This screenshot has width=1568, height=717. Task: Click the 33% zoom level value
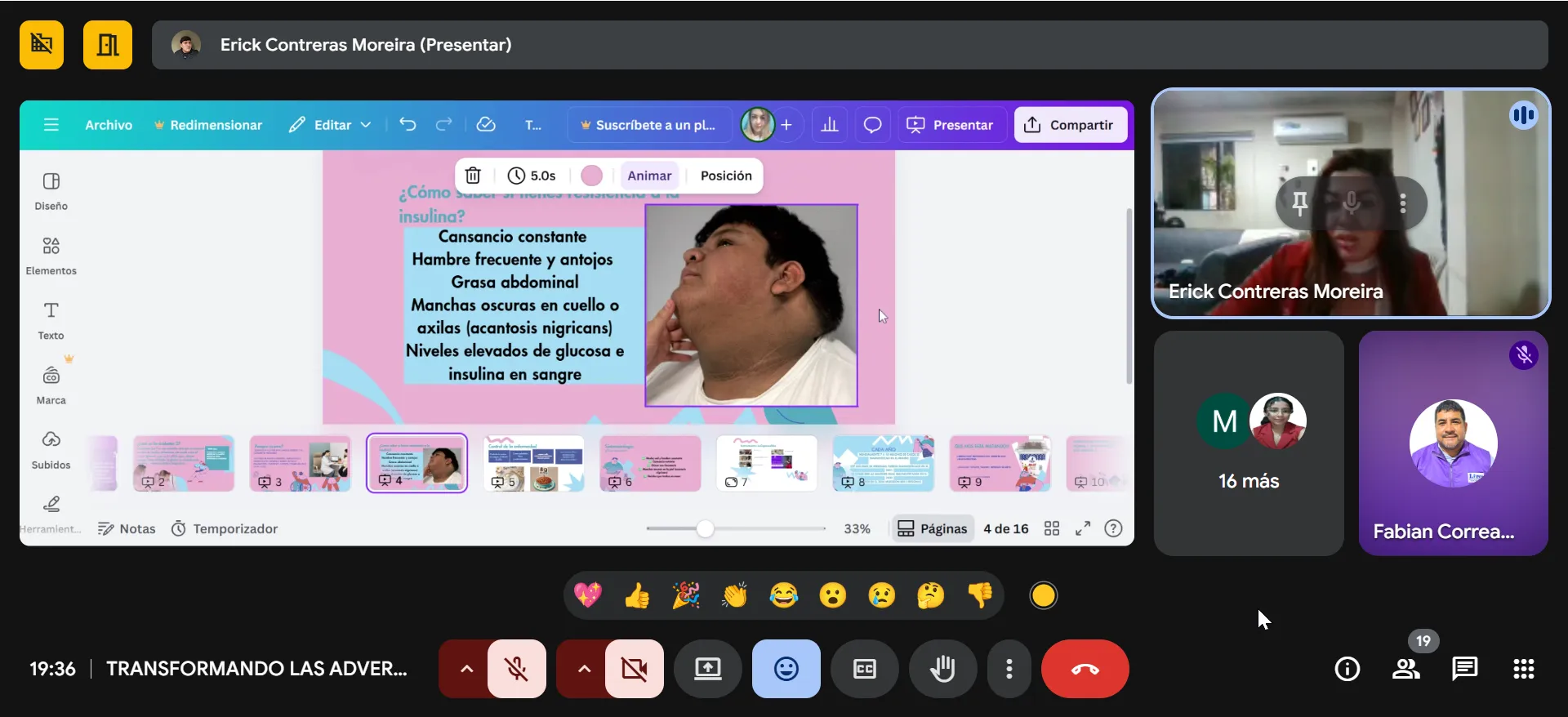(x=857, y=528)
